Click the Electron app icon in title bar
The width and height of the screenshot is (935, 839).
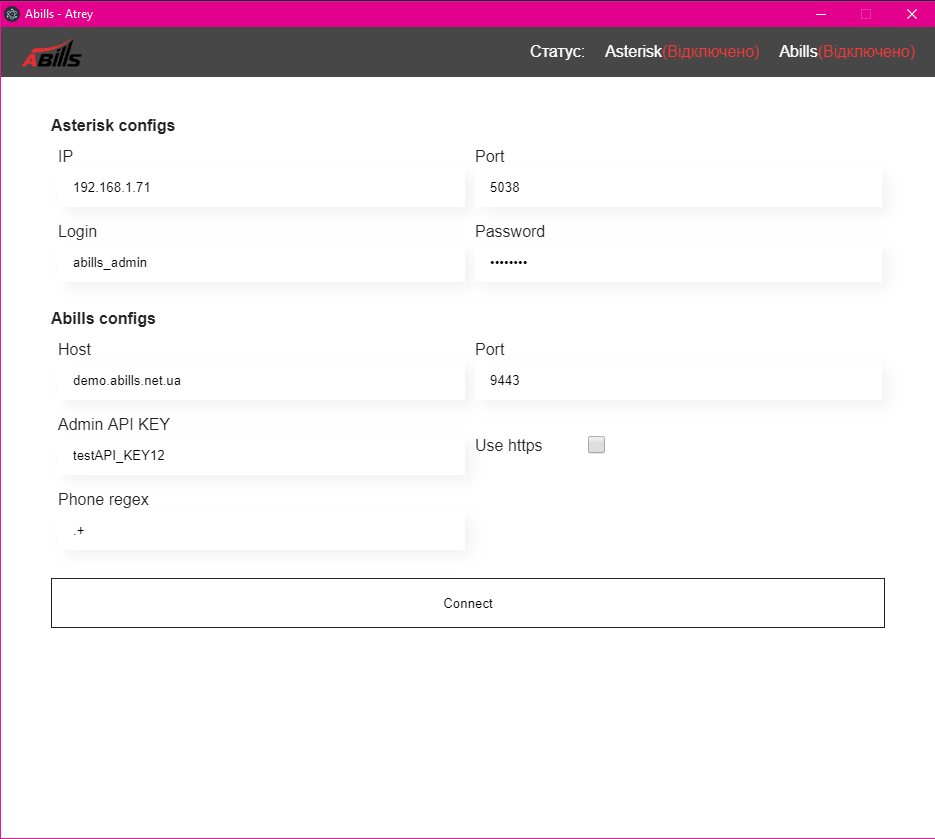[x=12, y=14]
